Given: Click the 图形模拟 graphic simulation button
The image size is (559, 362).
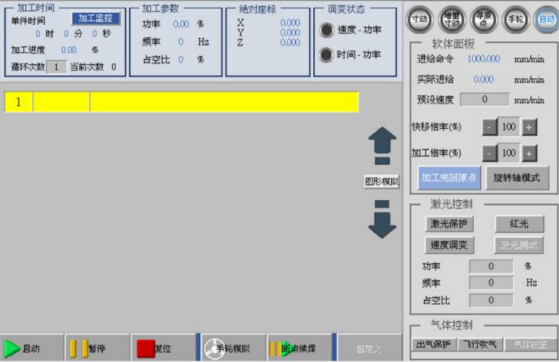Looking at the screenshot, I should [382, 182].
